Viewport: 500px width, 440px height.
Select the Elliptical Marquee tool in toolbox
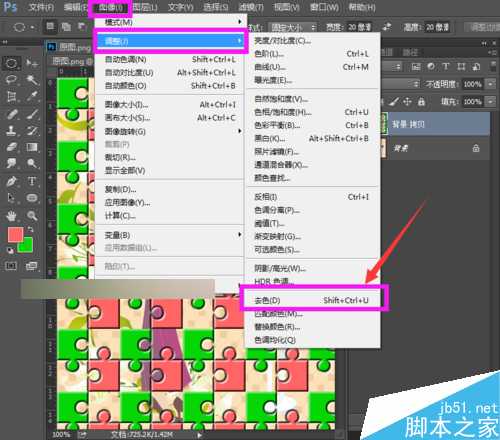[11, 63]
